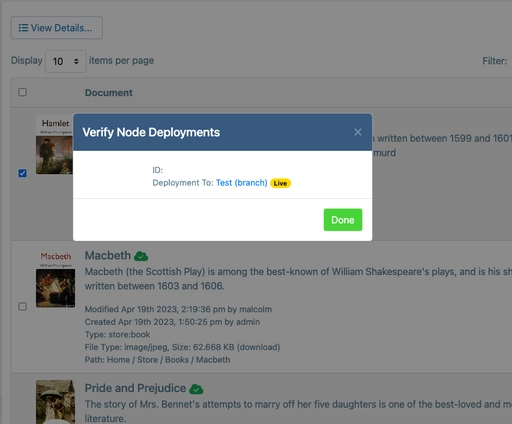Toggle the select-all checkbox in the header
Screen dimensions: 512x424
[x=22, y=92]
